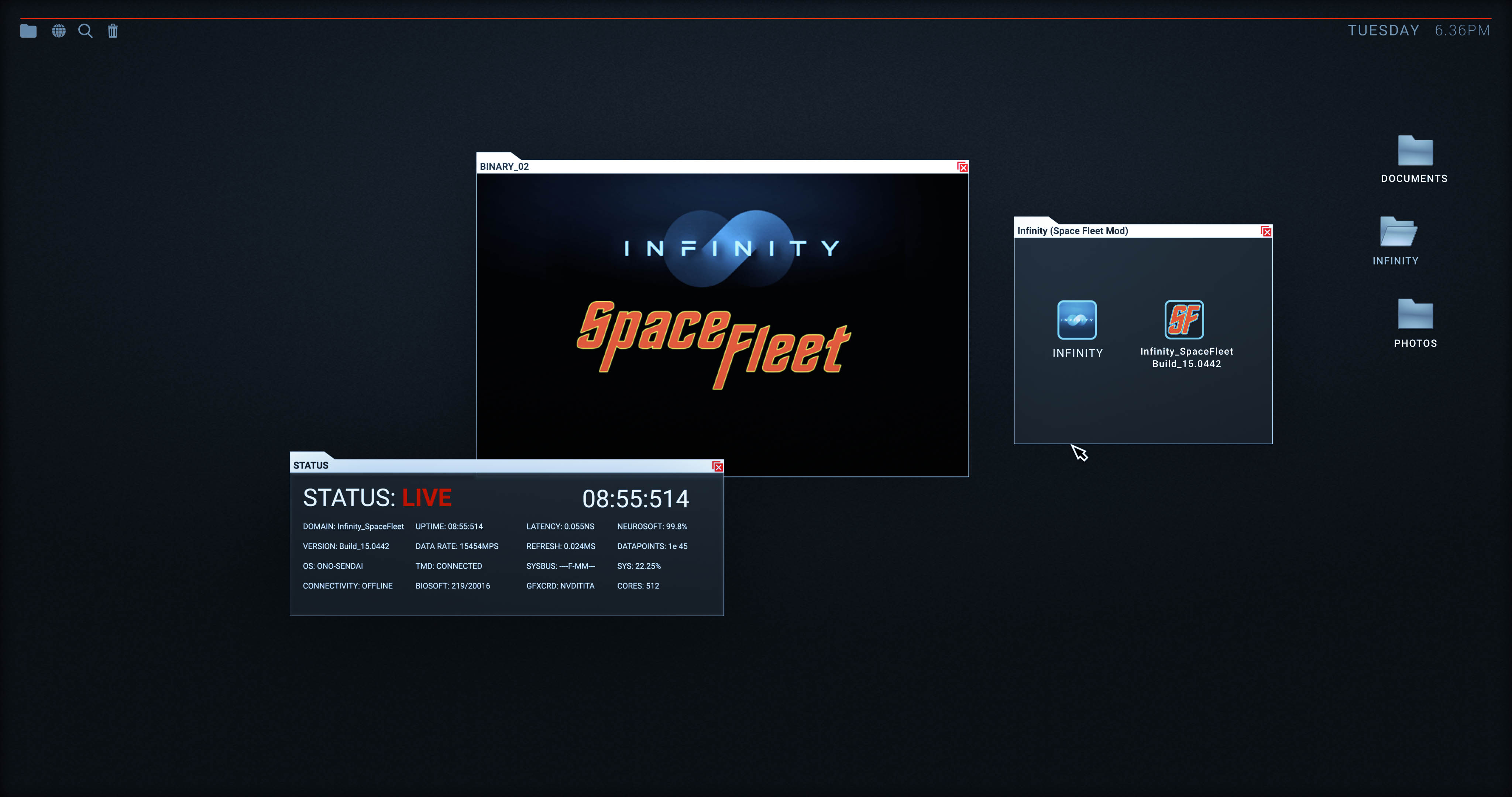Click the 6.36PM clock

pos(1462,31)
